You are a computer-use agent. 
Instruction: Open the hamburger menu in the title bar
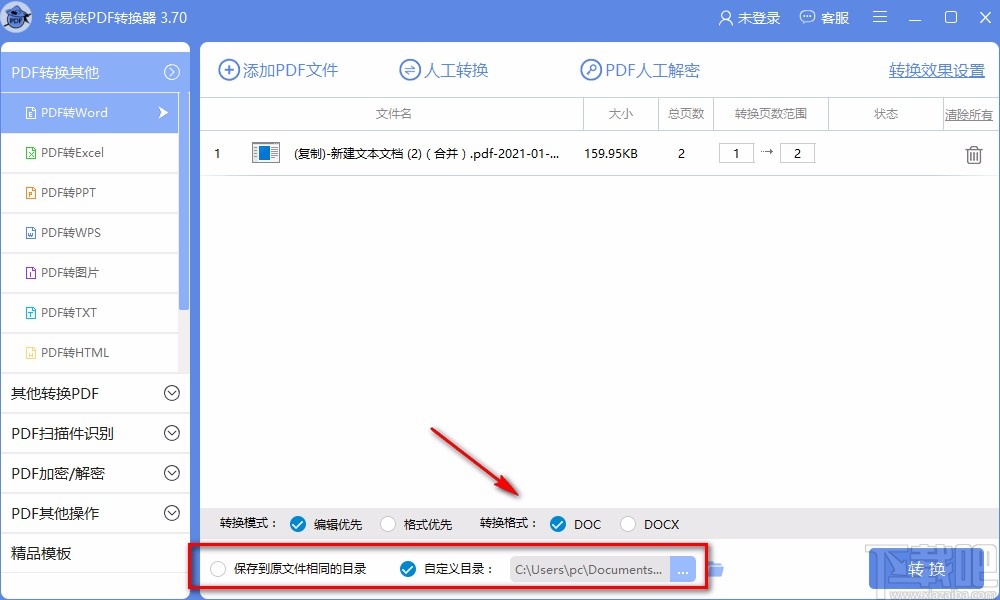point(879,17)
